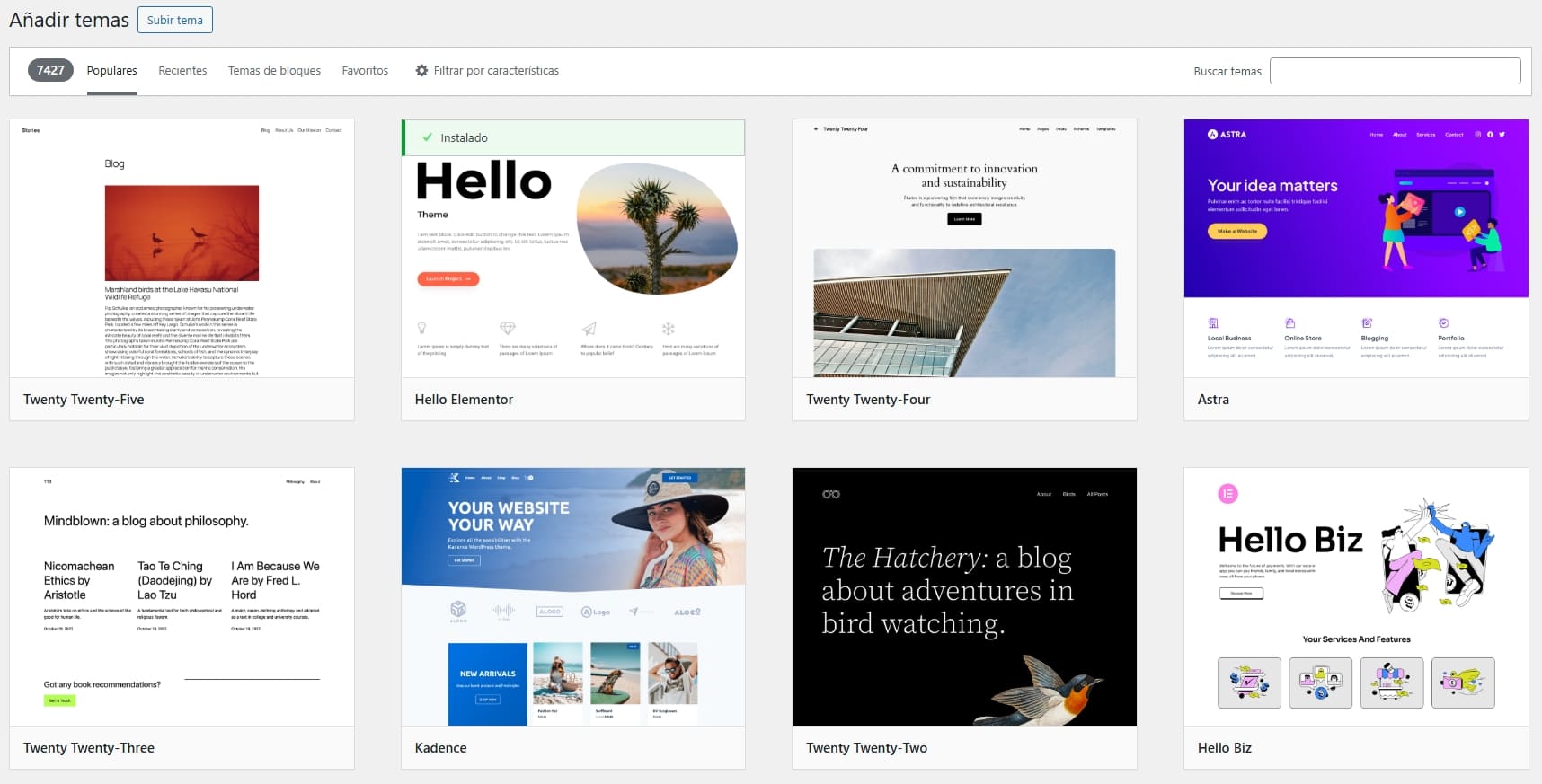Click the Hello Biz pink Elementor icon

[1227, 493]
